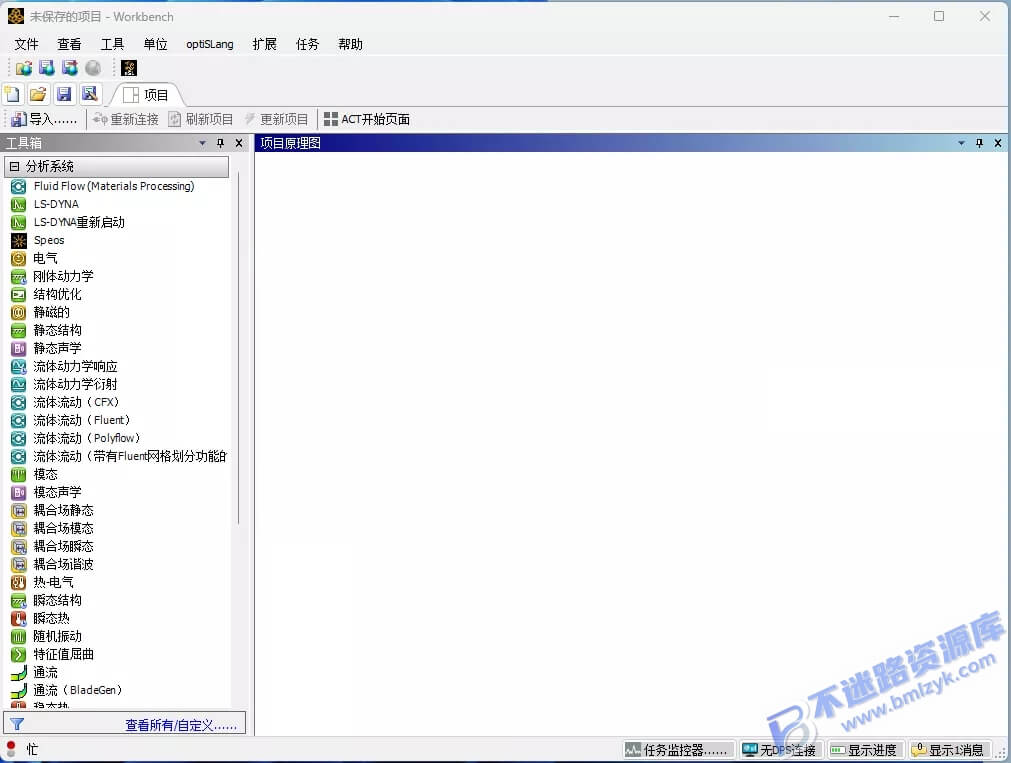Select LS-DYNA重新启动 item text
The image size is (1011, 763).
click(x=79, y=223)
